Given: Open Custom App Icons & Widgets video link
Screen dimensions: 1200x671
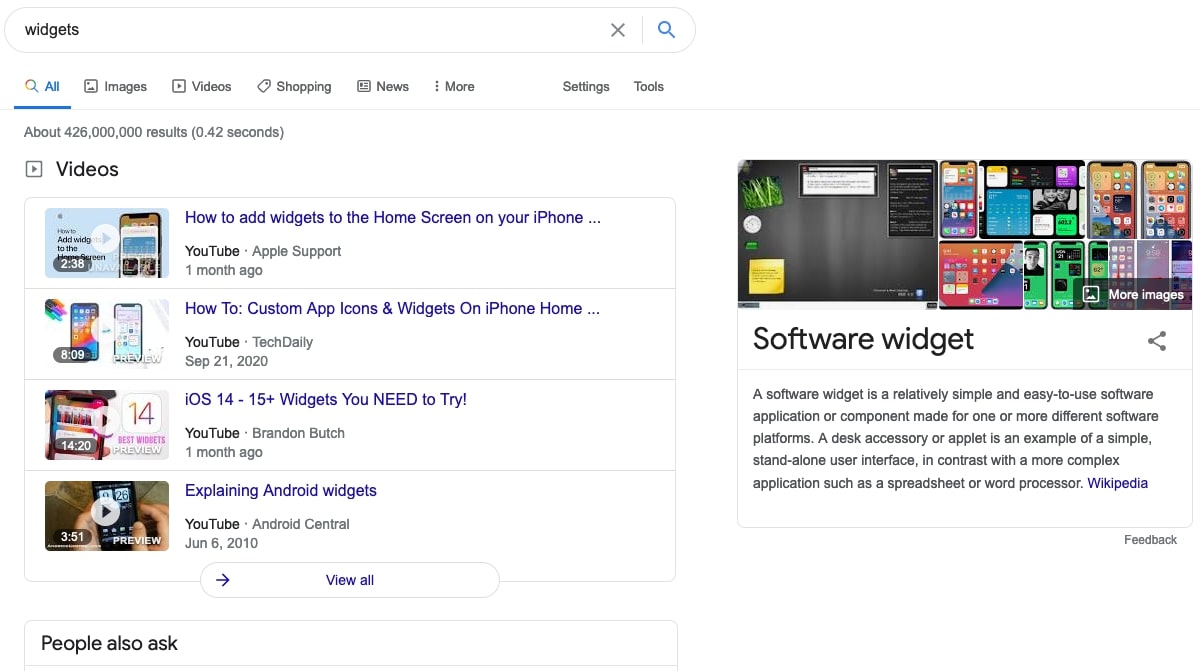Looking at the screenshot, I should (x=393, y=308).
